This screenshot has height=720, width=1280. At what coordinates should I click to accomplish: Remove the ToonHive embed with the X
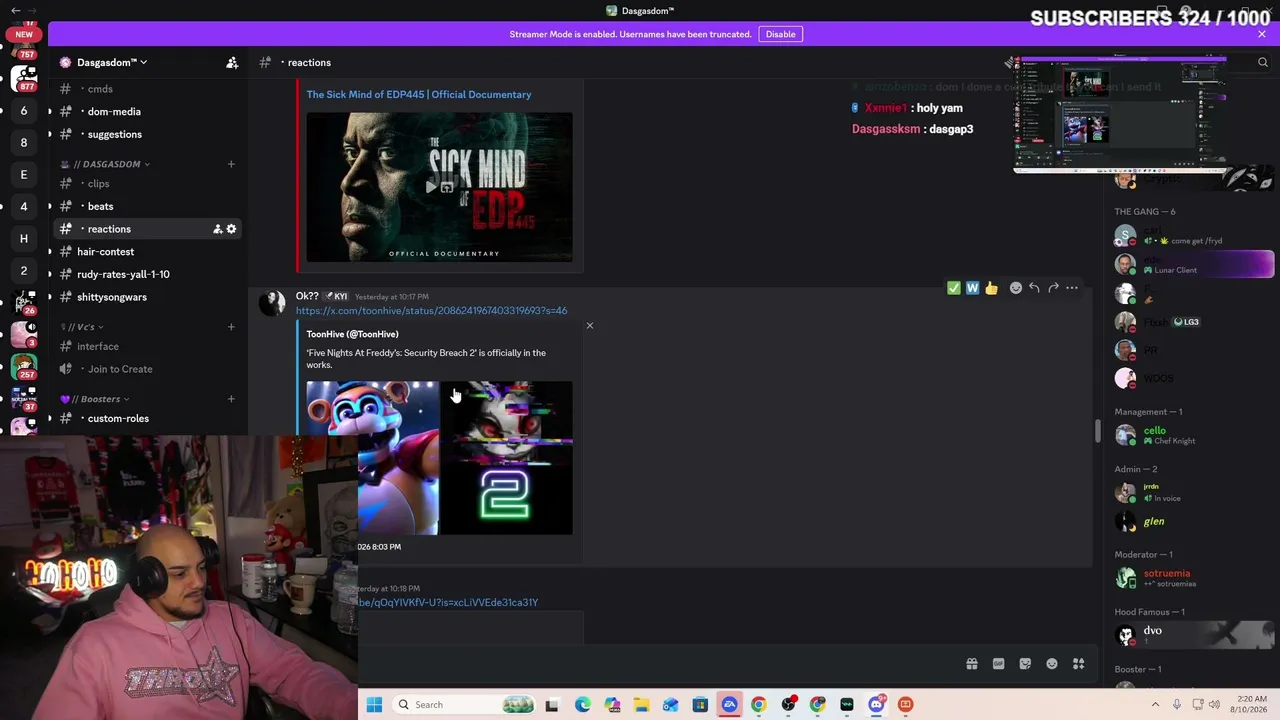click(589, 326)
